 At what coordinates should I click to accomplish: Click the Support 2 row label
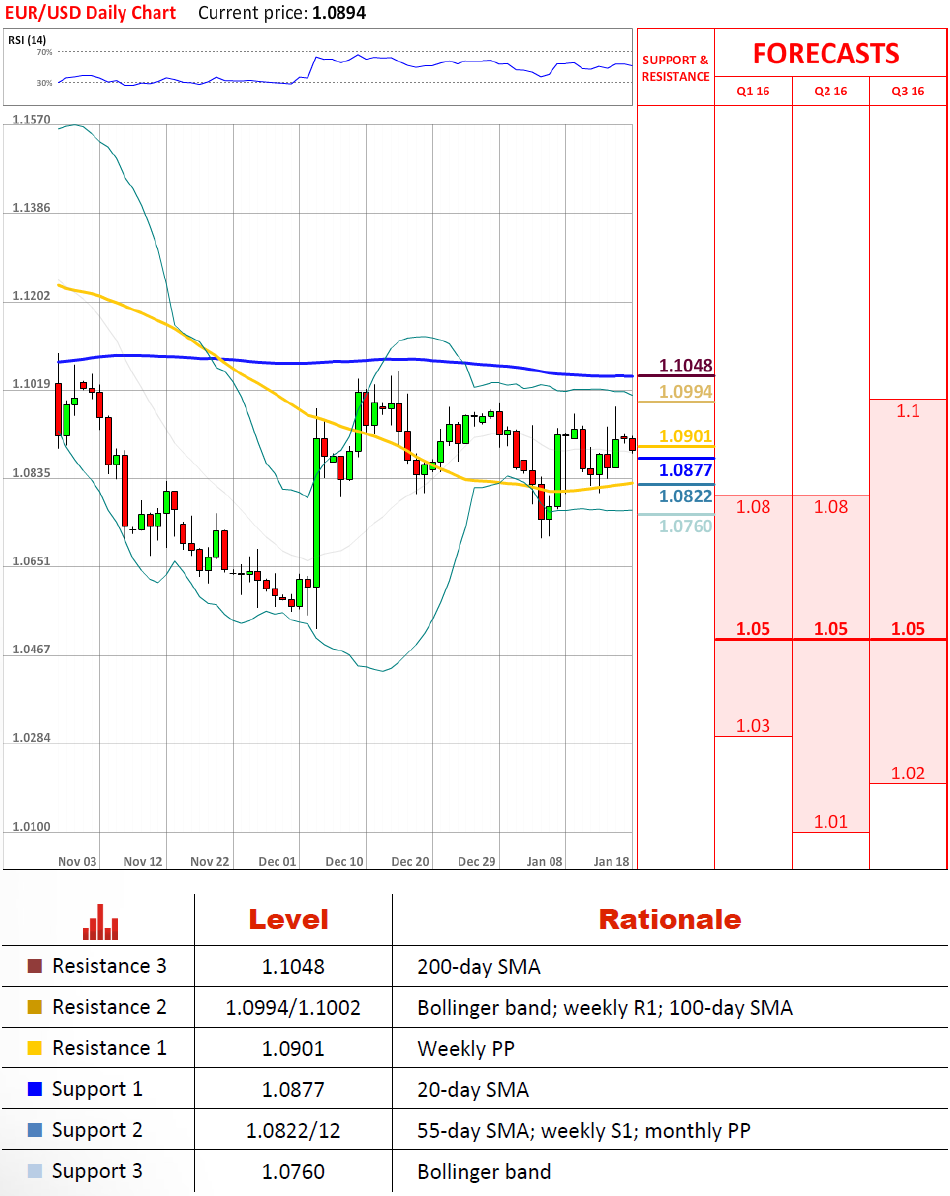click(97, 1130)
